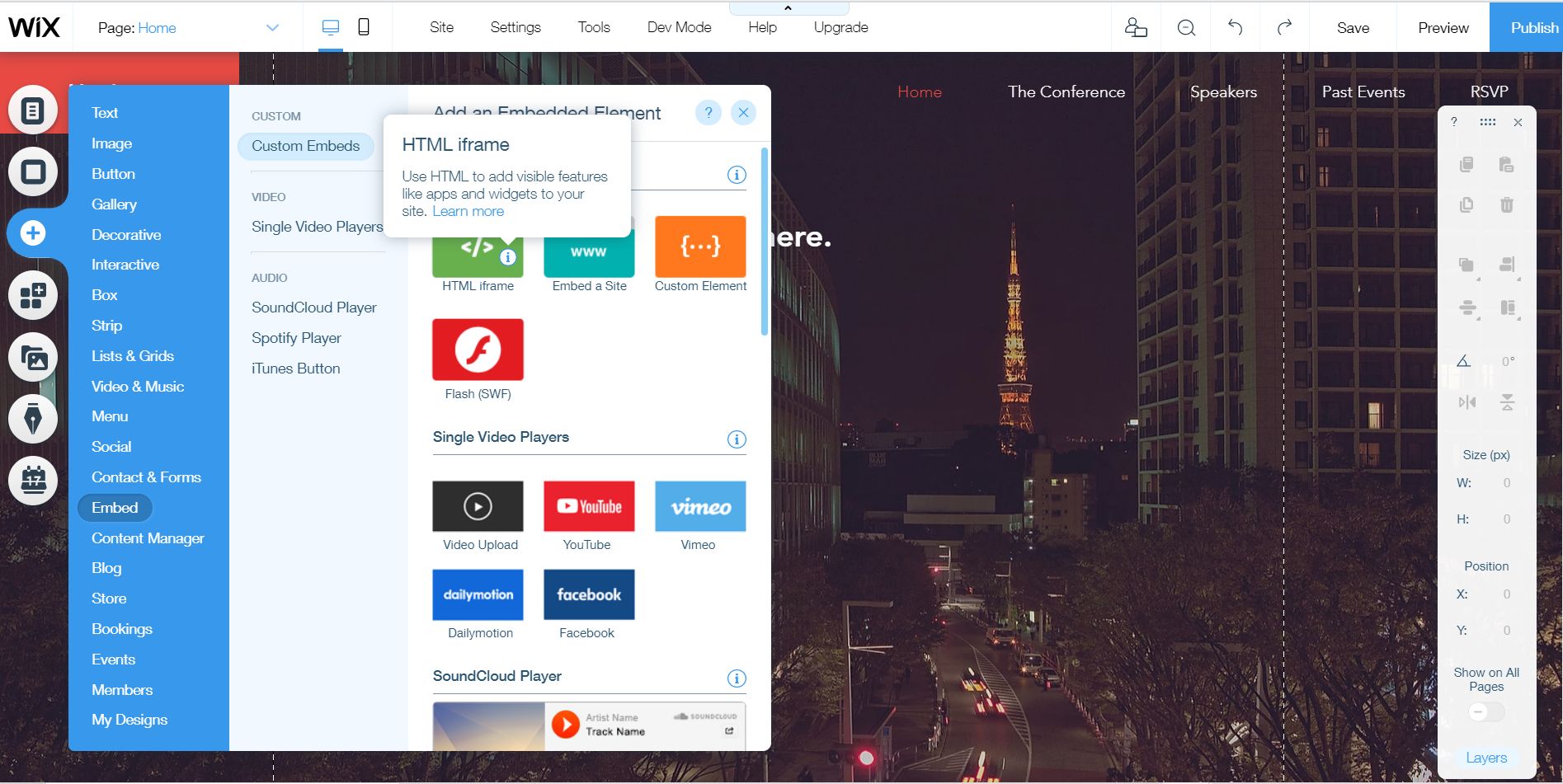Undo the last action

[1236, 27]
